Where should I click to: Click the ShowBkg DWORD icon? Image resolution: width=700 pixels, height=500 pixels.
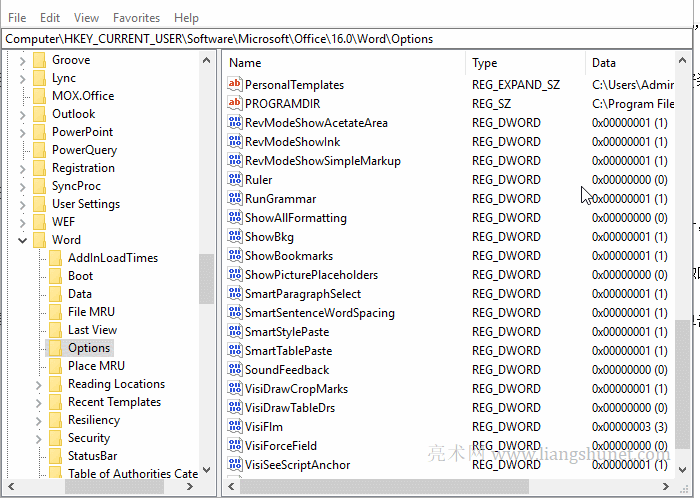pos(235,236)
